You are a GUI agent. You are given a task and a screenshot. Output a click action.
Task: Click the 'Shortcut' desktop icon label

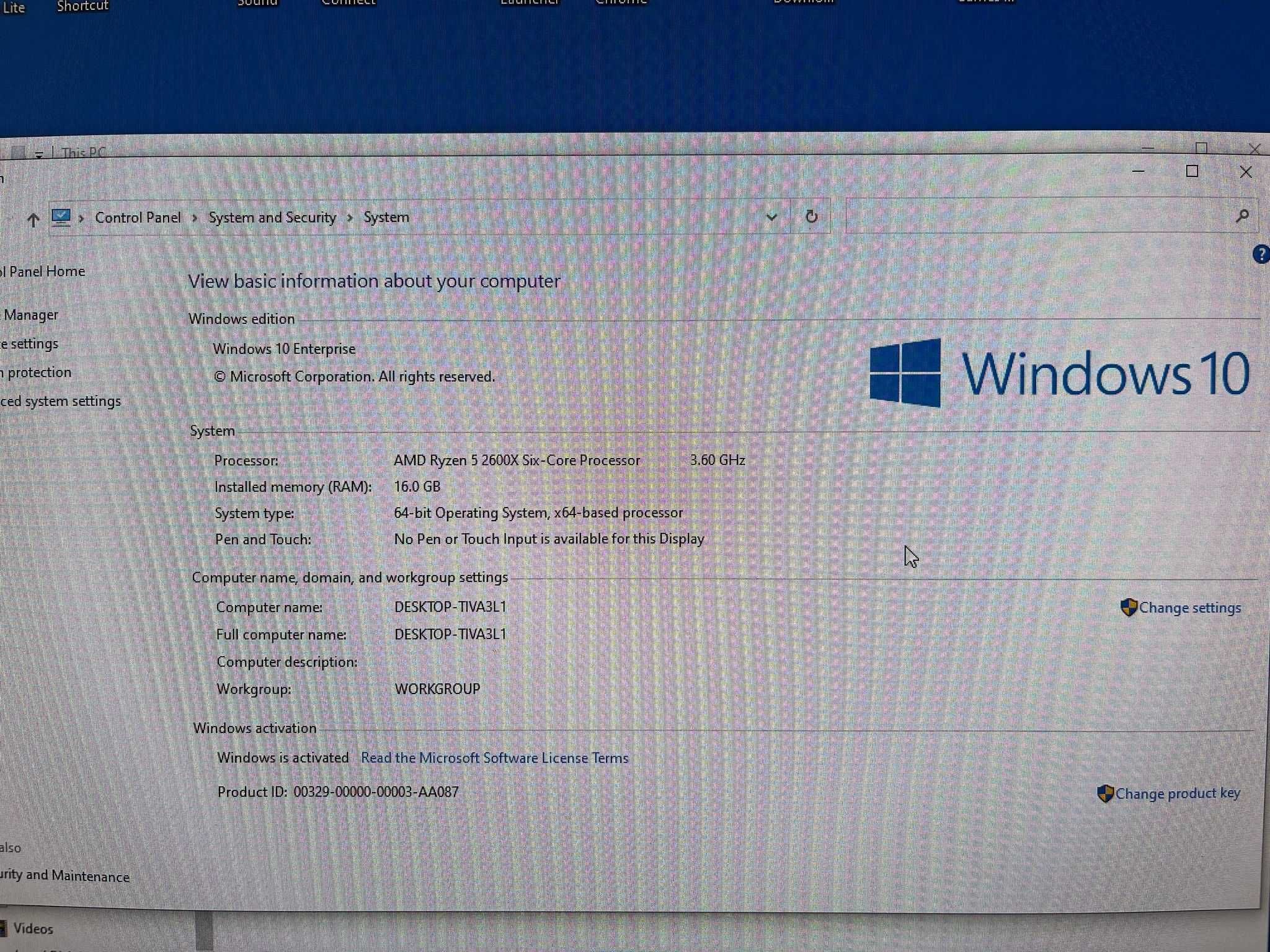(x=82, y=6)
